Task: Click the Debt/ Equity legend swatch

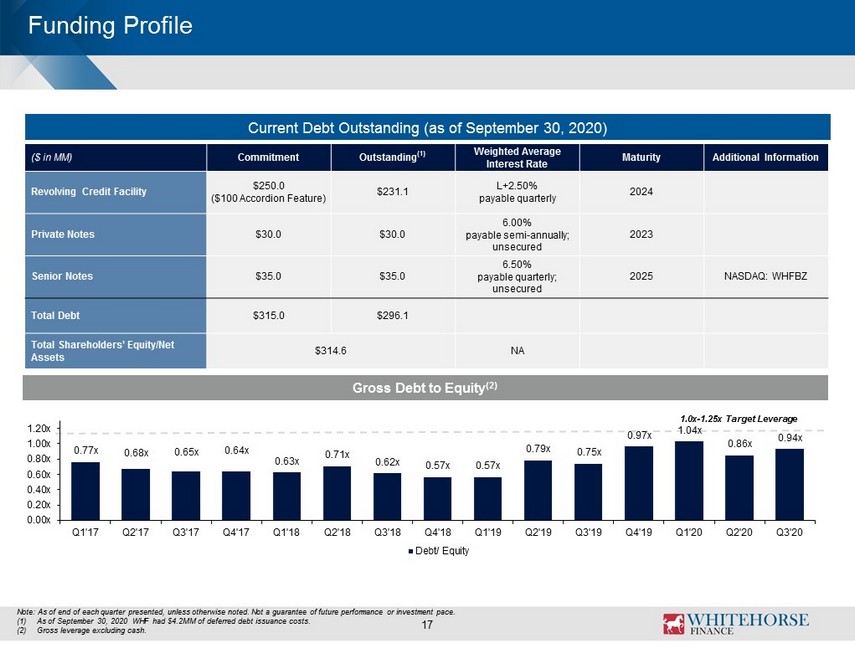Action: (x=411, y=551)
